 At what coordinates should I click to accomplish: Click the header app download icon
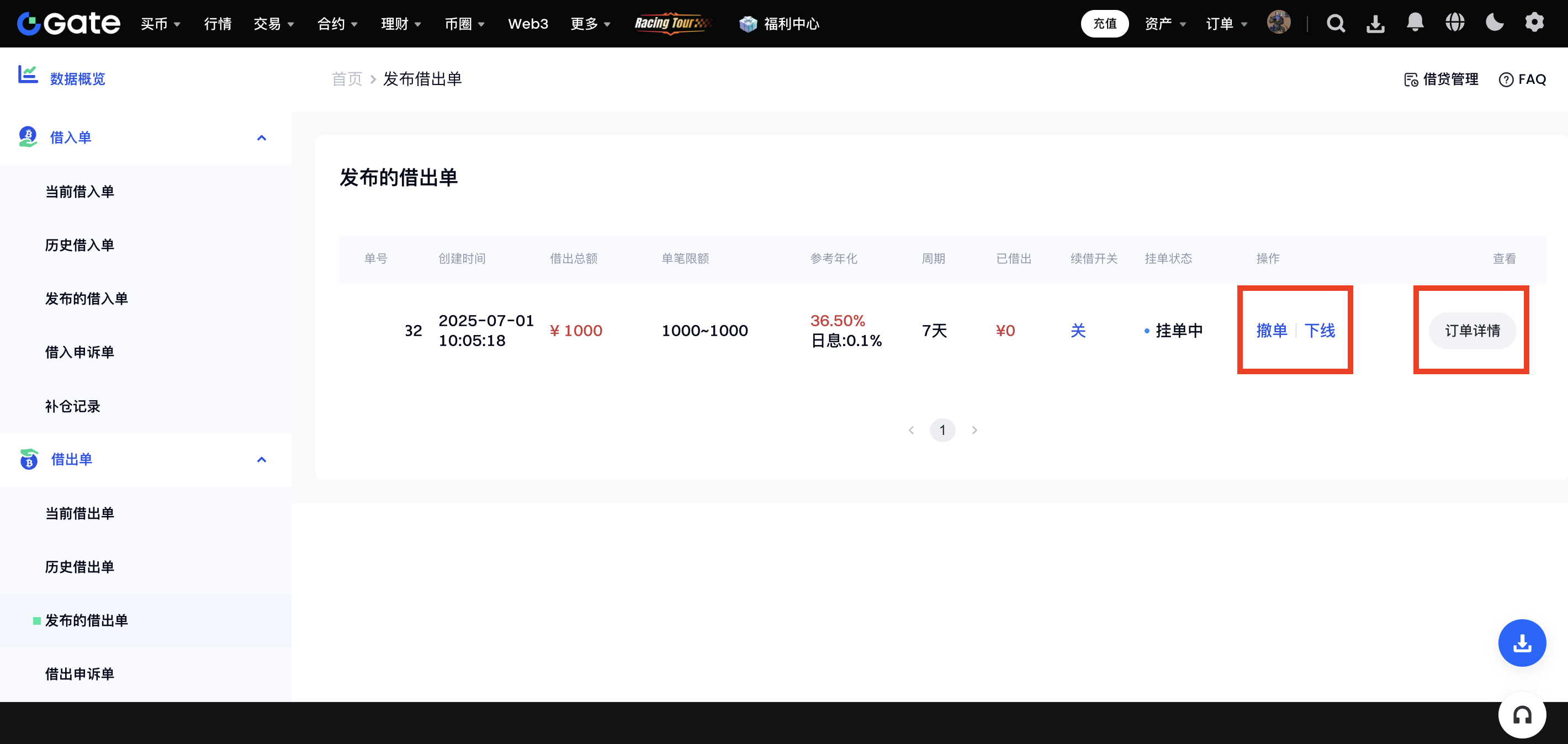pos(1376,24)
